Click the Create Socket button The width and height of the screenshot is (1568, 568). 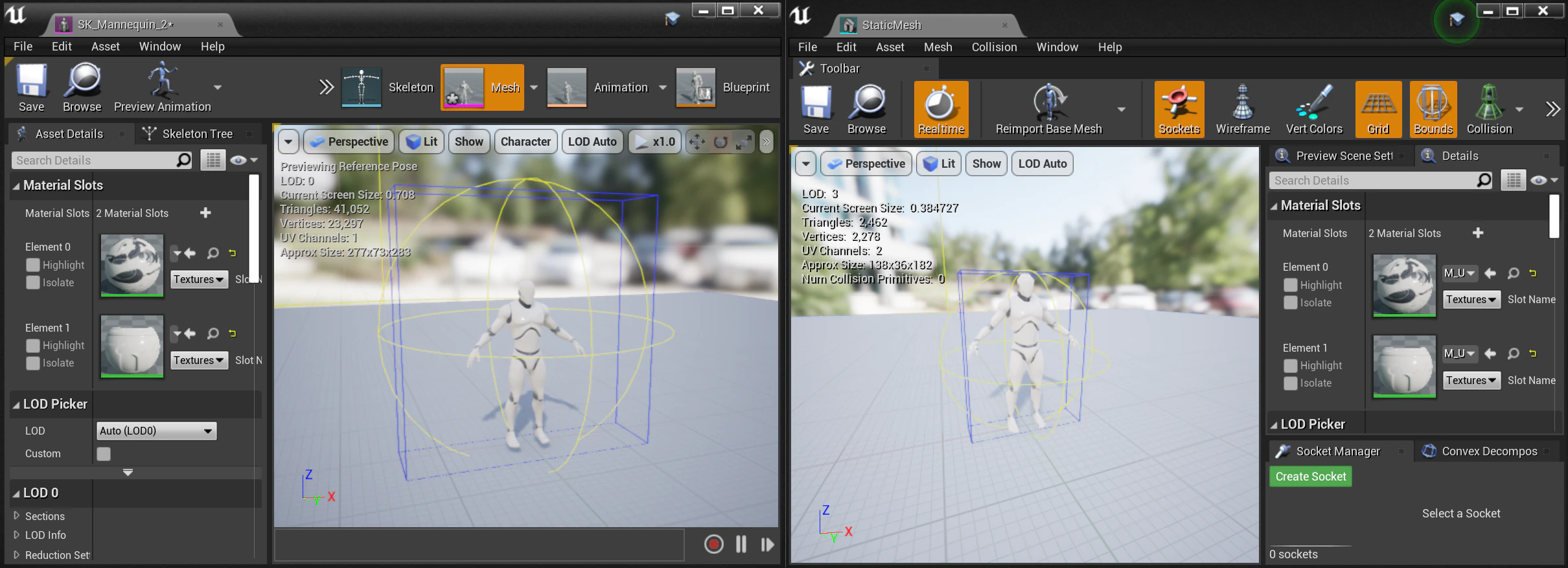1310,477
